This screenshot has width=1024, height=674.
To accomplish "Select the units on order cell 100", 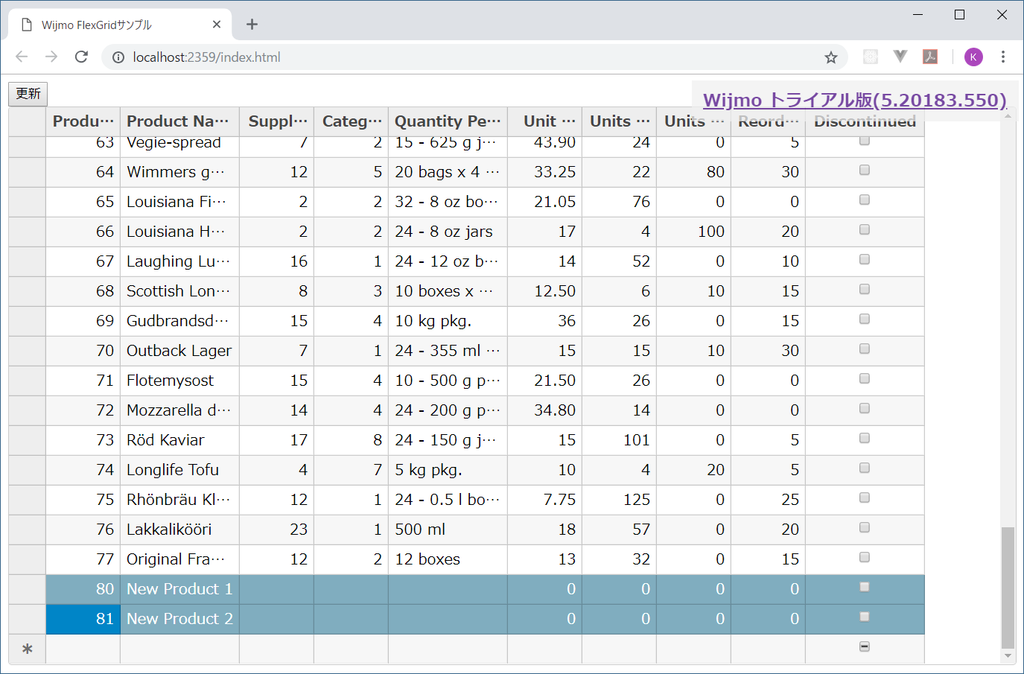I will coord(694,232).
